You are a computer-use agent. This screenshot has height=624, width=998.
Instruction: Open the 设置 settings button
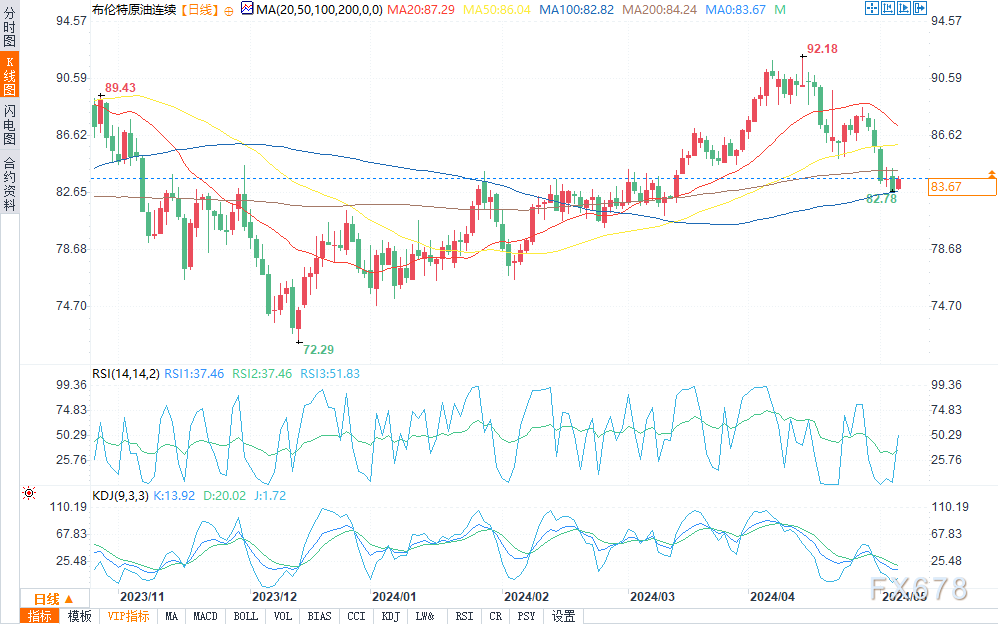[563, 616]
